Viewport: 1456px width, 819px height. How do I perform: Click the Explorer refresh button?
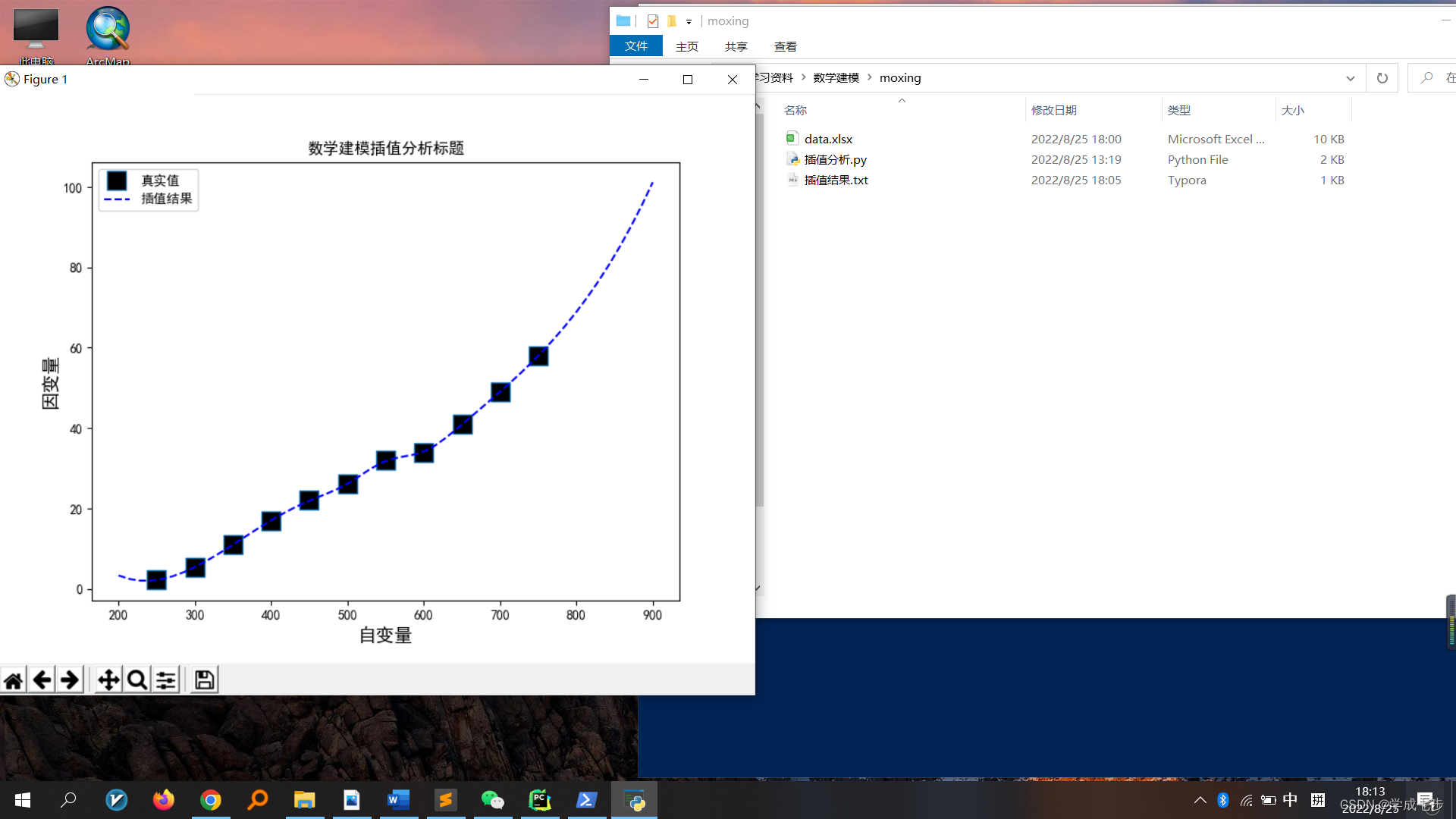point(1382,78)
